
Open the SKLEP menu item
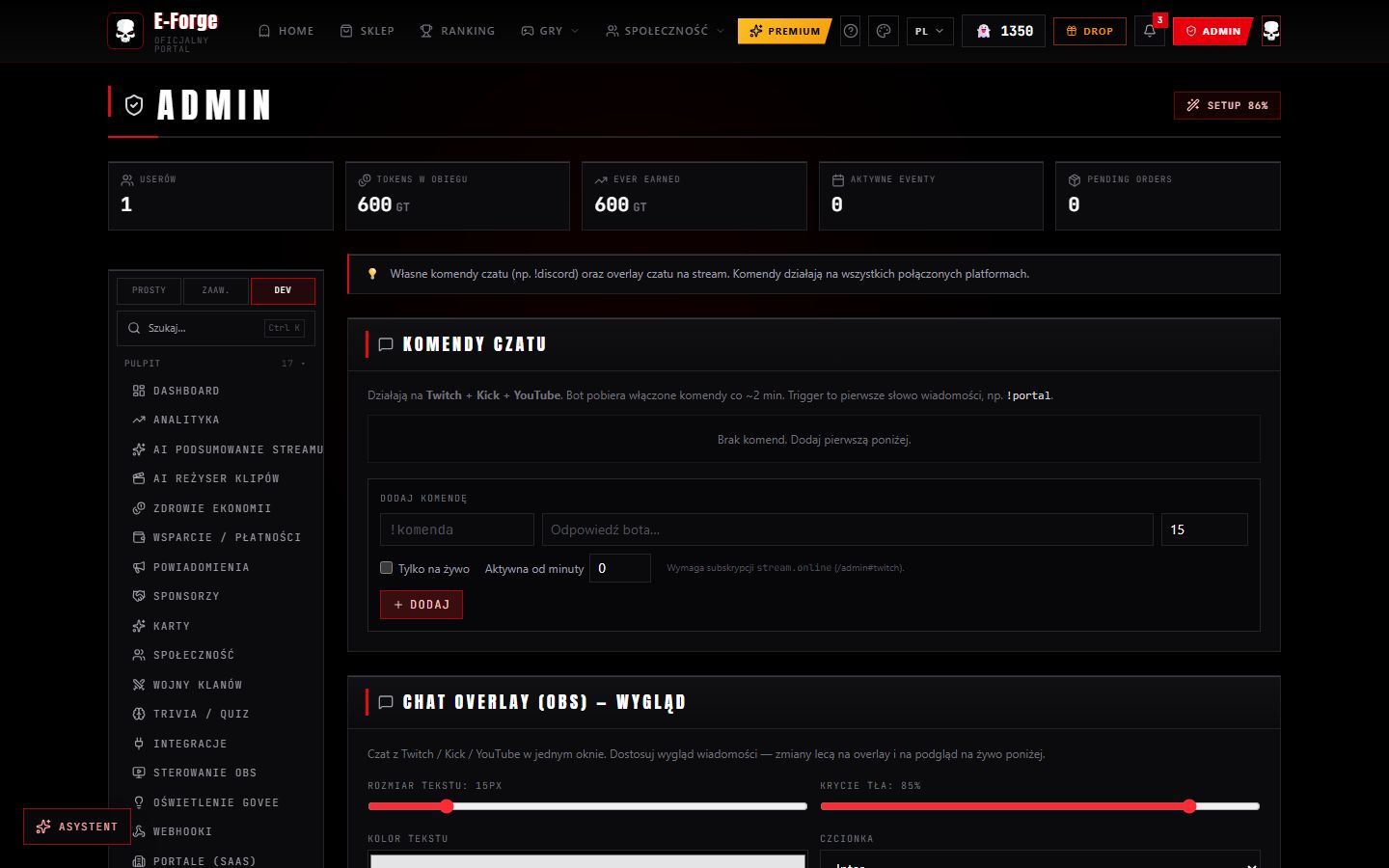pyautogui.click(x=368, y=31)
